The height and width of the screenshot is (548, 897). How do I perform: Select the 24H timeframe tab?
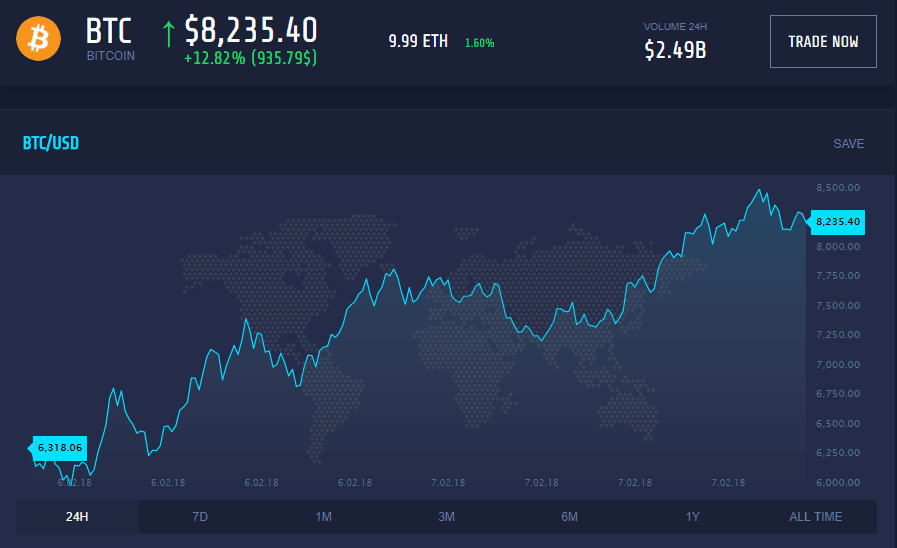pos(77,517)
